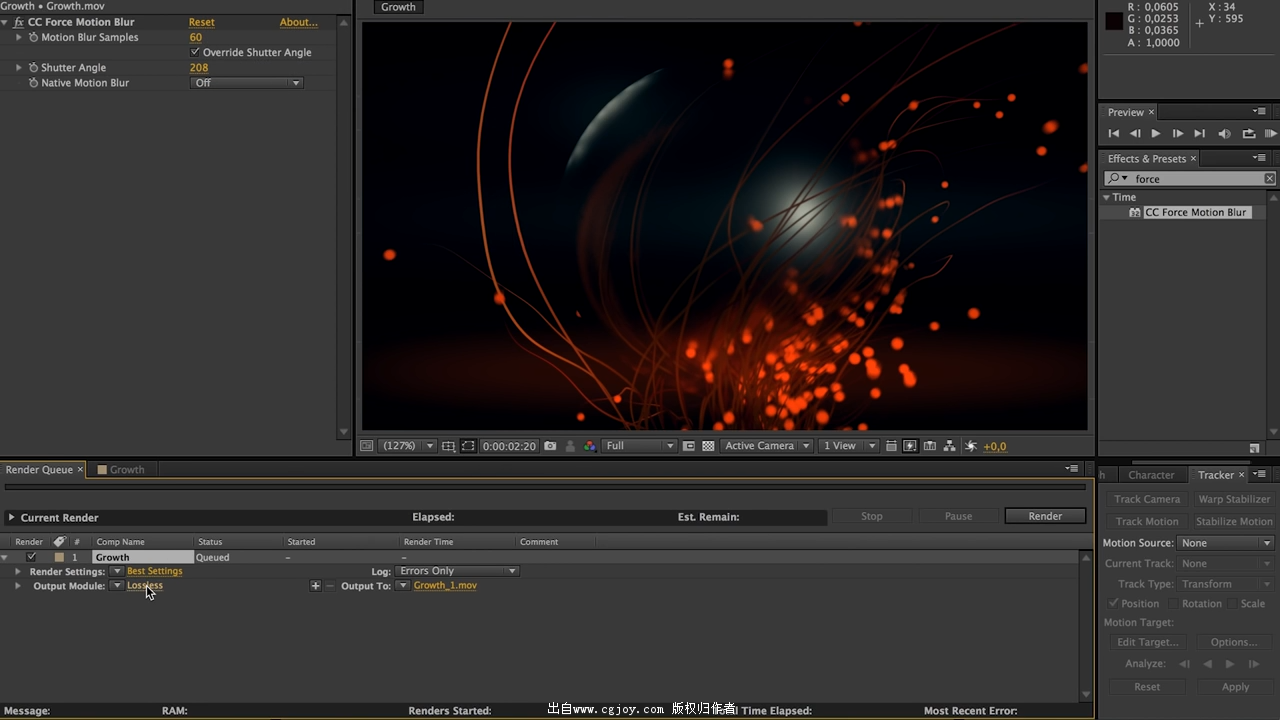Toggle Preview panel audio mute speaker icon

click(x=1224, y=133)
